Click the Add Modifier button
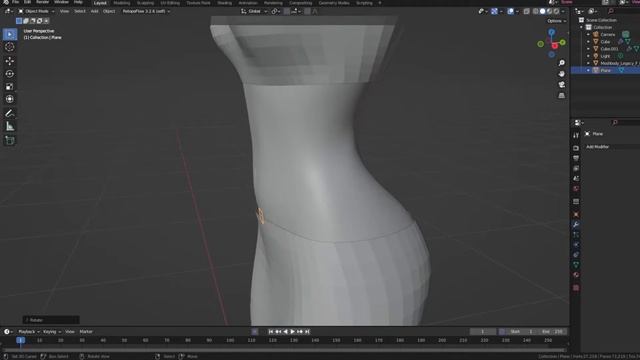This screenshot has height=360, width=640. click(x=612, y=147)
